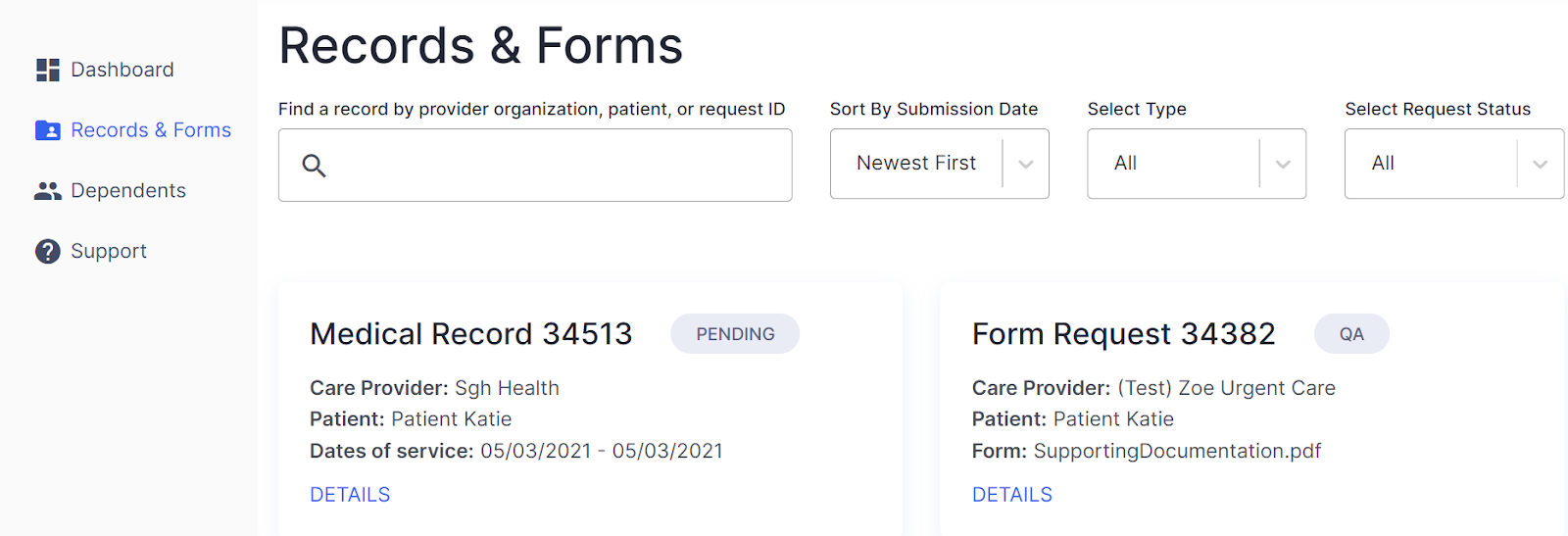
Task: Click chevron arrow of Sort By dropdown
Action: pos(1026,165)
